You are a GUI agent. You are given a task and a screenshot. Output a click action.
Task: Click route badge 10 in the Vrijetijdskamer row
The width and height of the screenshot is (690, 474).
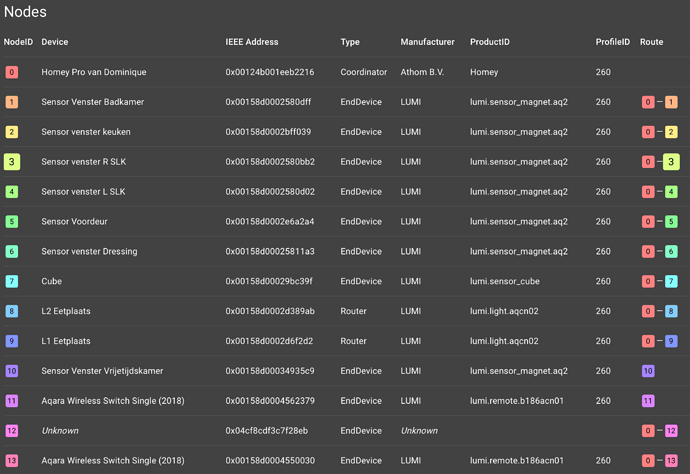648,371
